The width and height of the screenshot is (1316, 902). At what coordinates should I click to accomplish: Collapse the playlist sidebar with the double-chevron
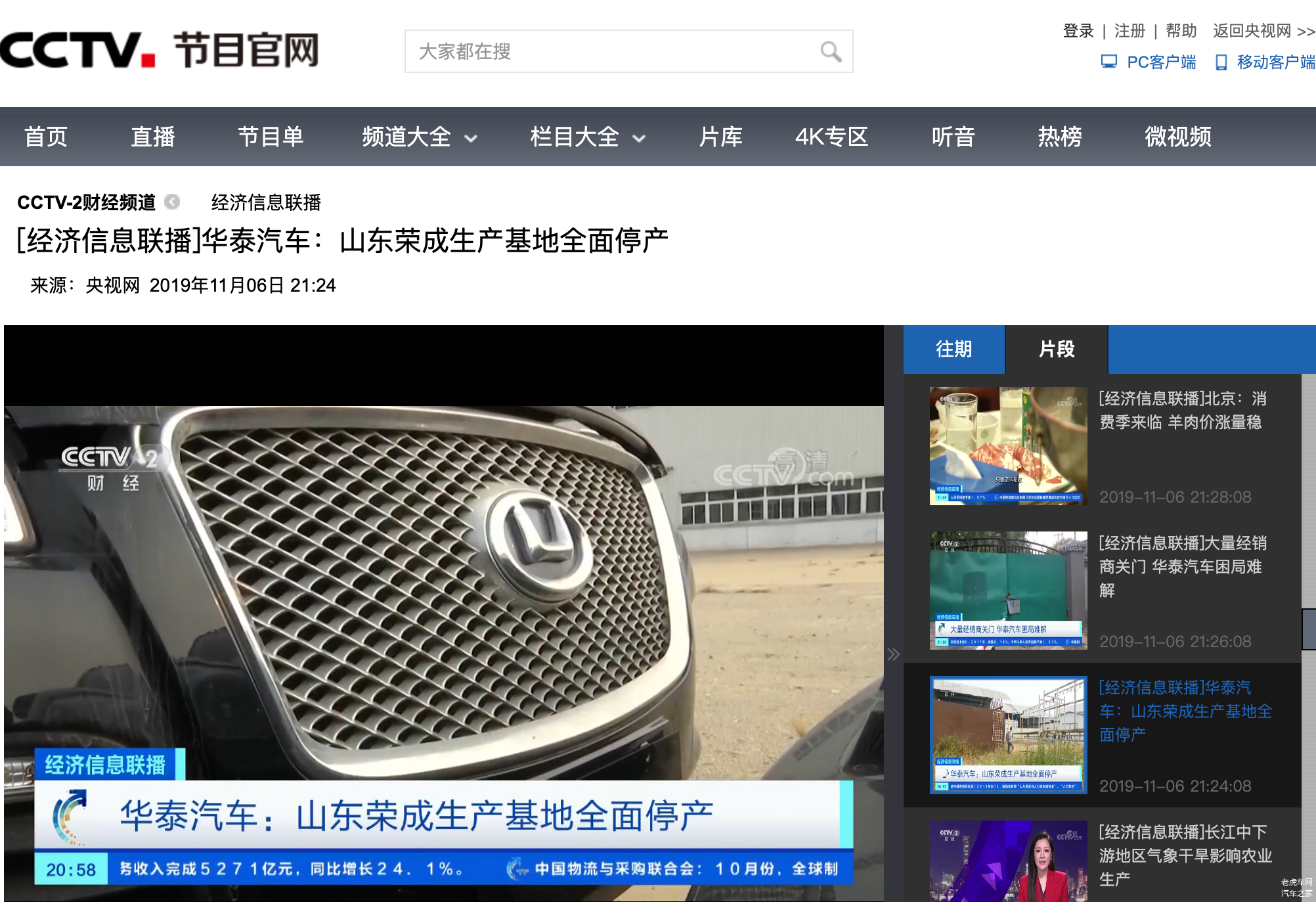(893, 654)
